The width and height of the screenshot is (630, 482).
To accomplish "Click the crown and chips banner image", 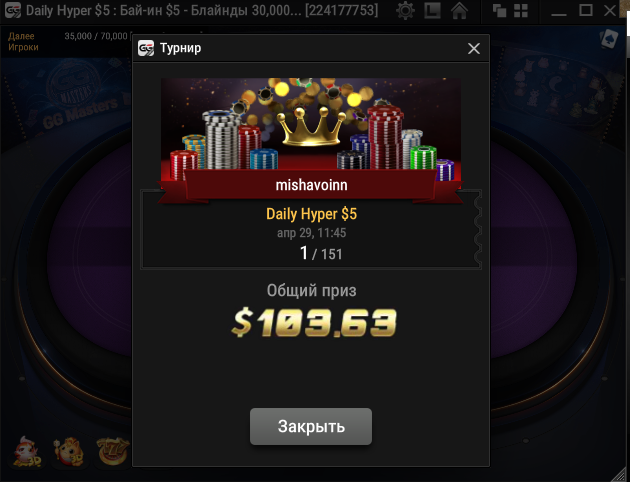I will point(311,129).
